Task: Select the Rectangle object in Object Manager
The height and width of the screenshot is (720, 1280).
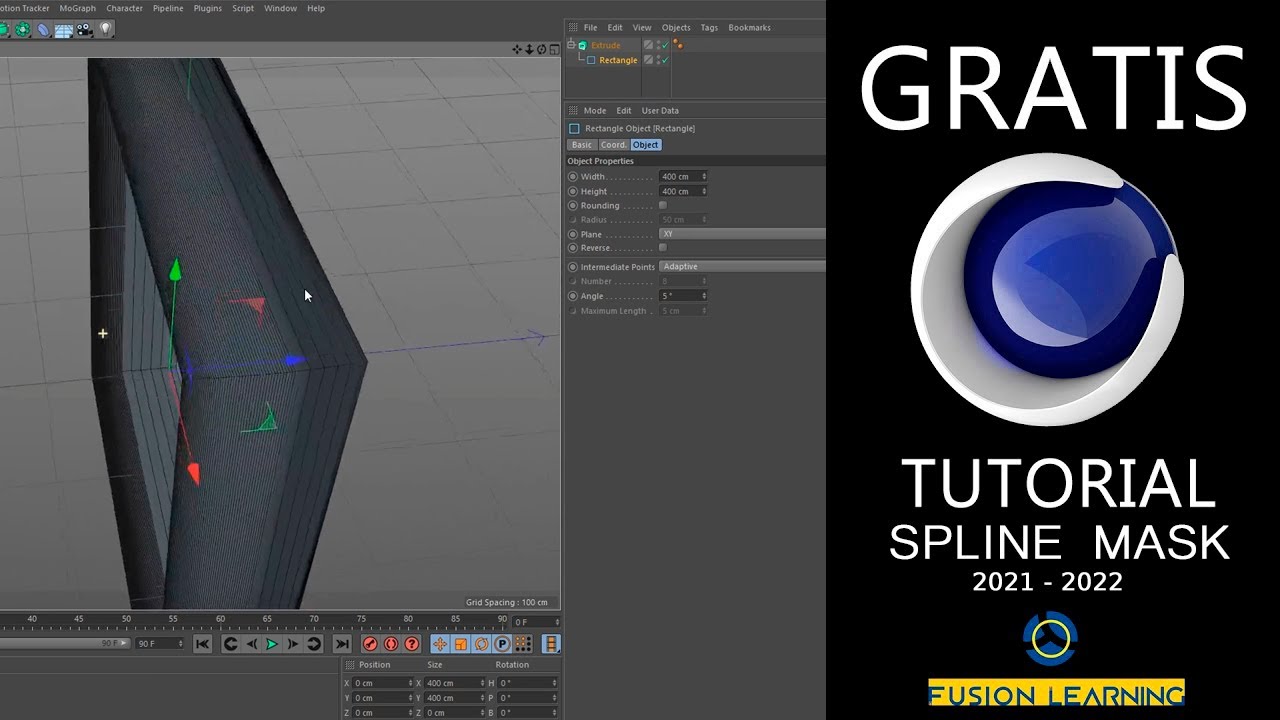Action: click(x=618, y=60)
